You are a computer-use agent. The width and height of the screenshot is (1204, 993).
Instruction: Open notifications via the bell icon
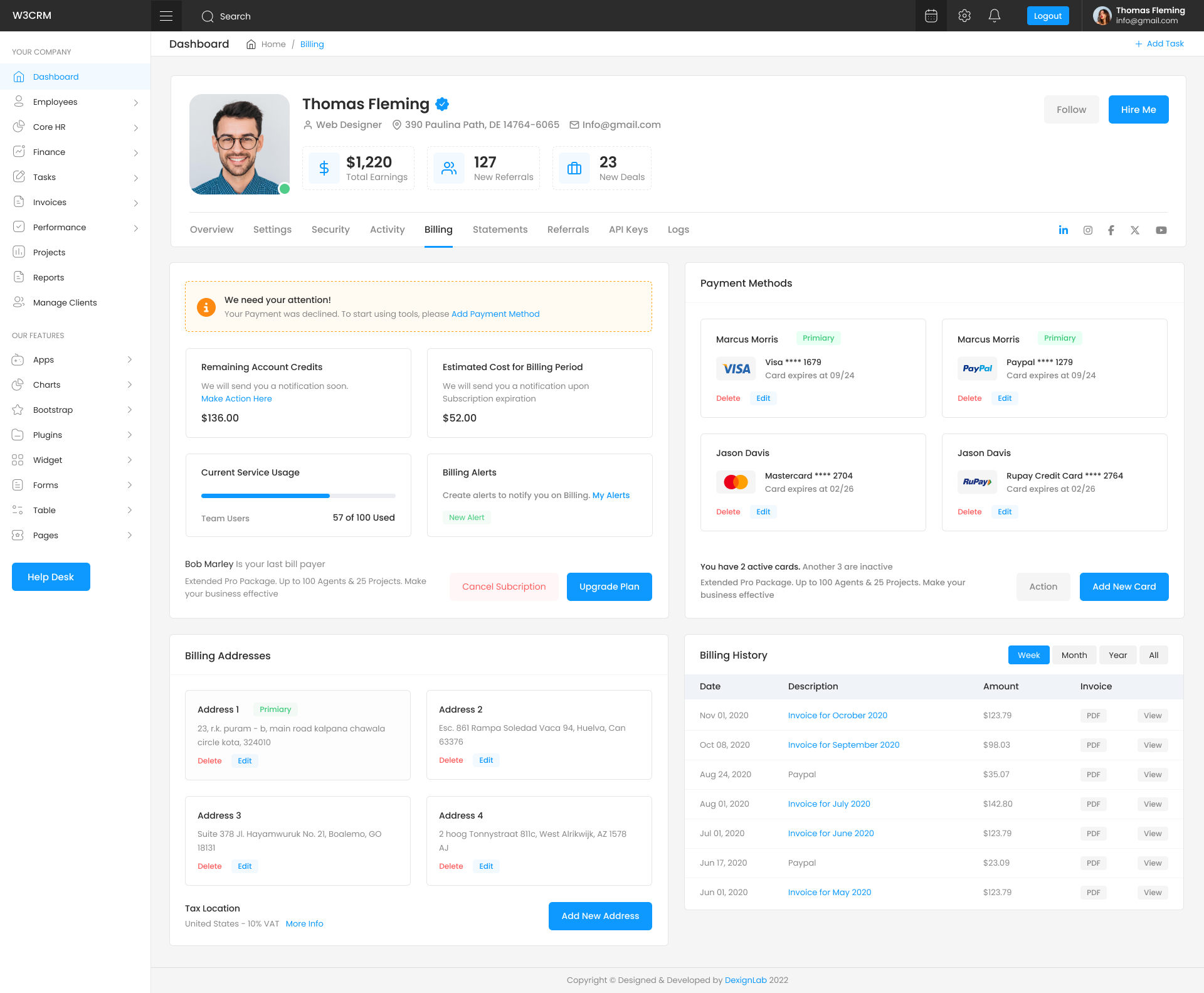[995, 15]
